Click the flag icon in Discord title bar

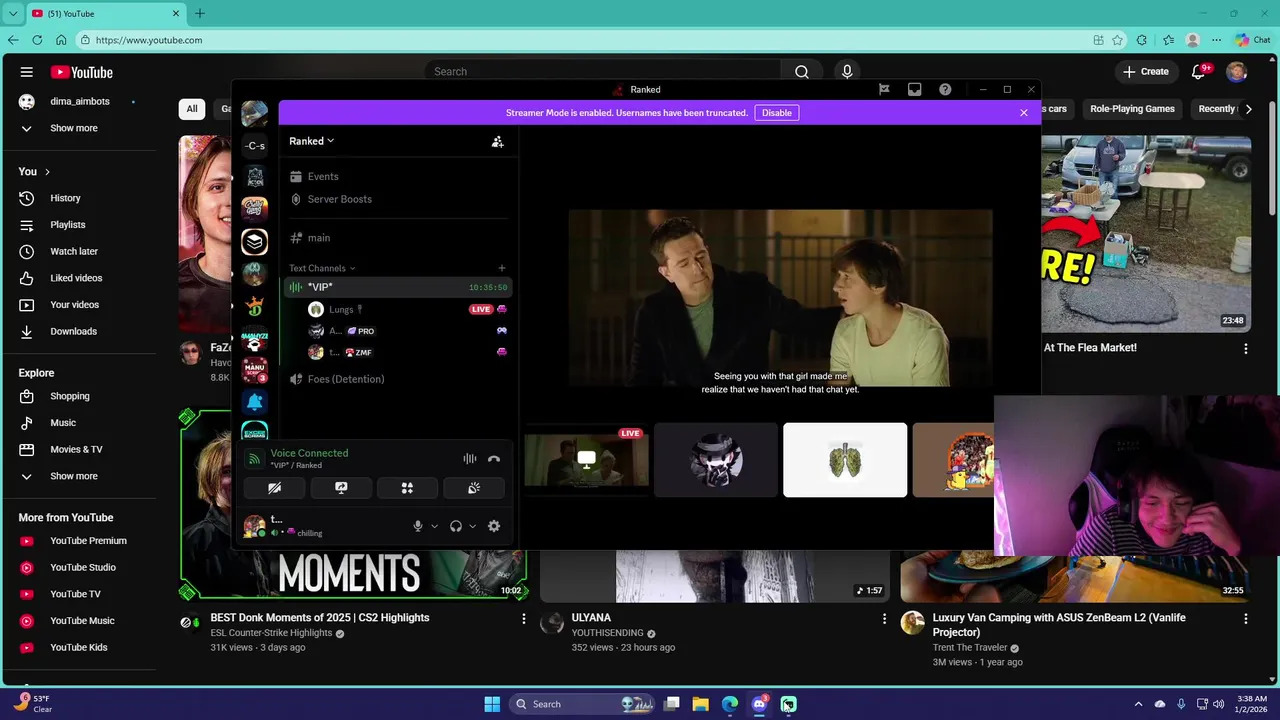tap(884, 90)
